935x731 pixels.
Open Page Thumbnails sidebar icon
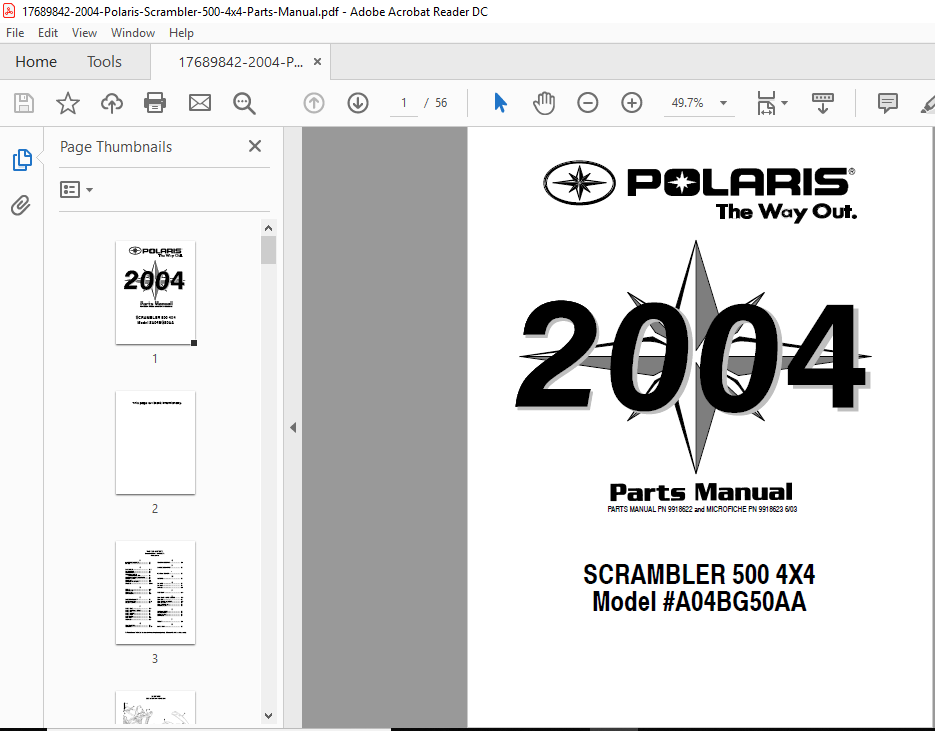tap(21, 160)
